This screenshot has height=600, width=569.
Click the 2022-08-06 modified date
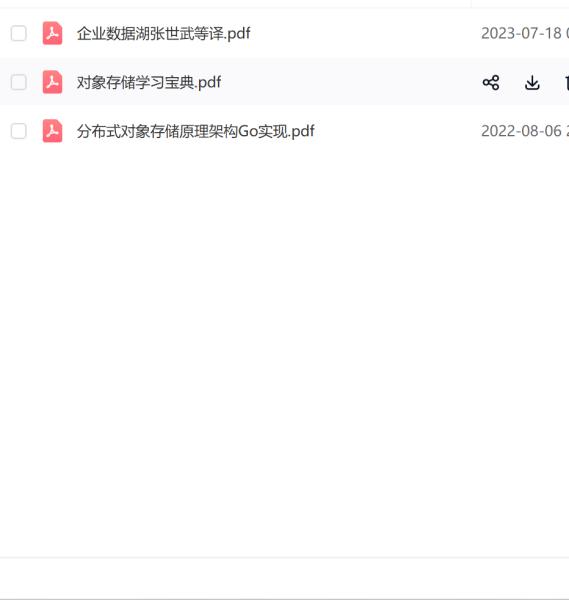click(521, 131)
